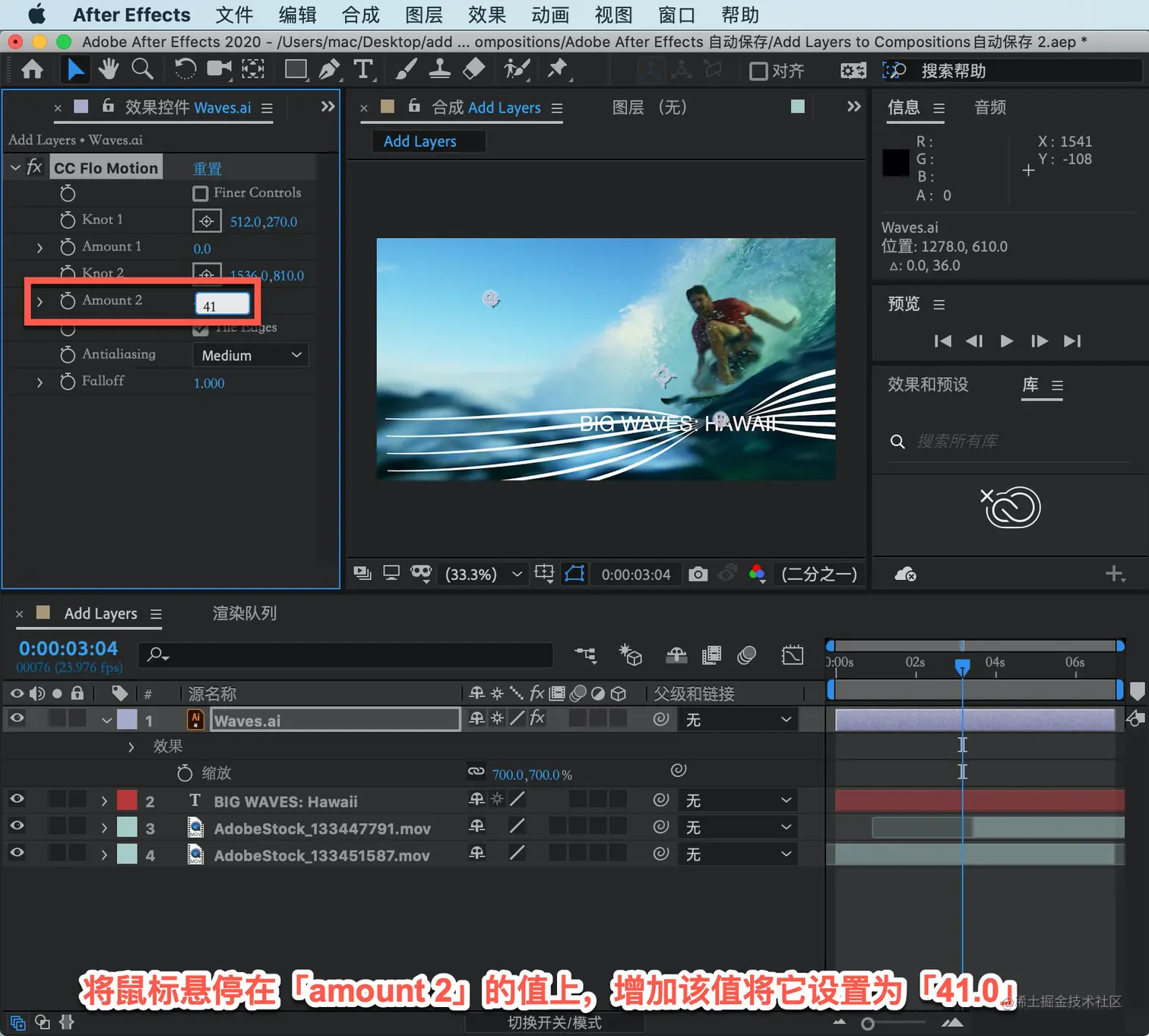The image size is (1149, 1036).
Task: Open parent dropdown for Waves.ai layer
Action: pyautogui.click(x=737, y=720)
